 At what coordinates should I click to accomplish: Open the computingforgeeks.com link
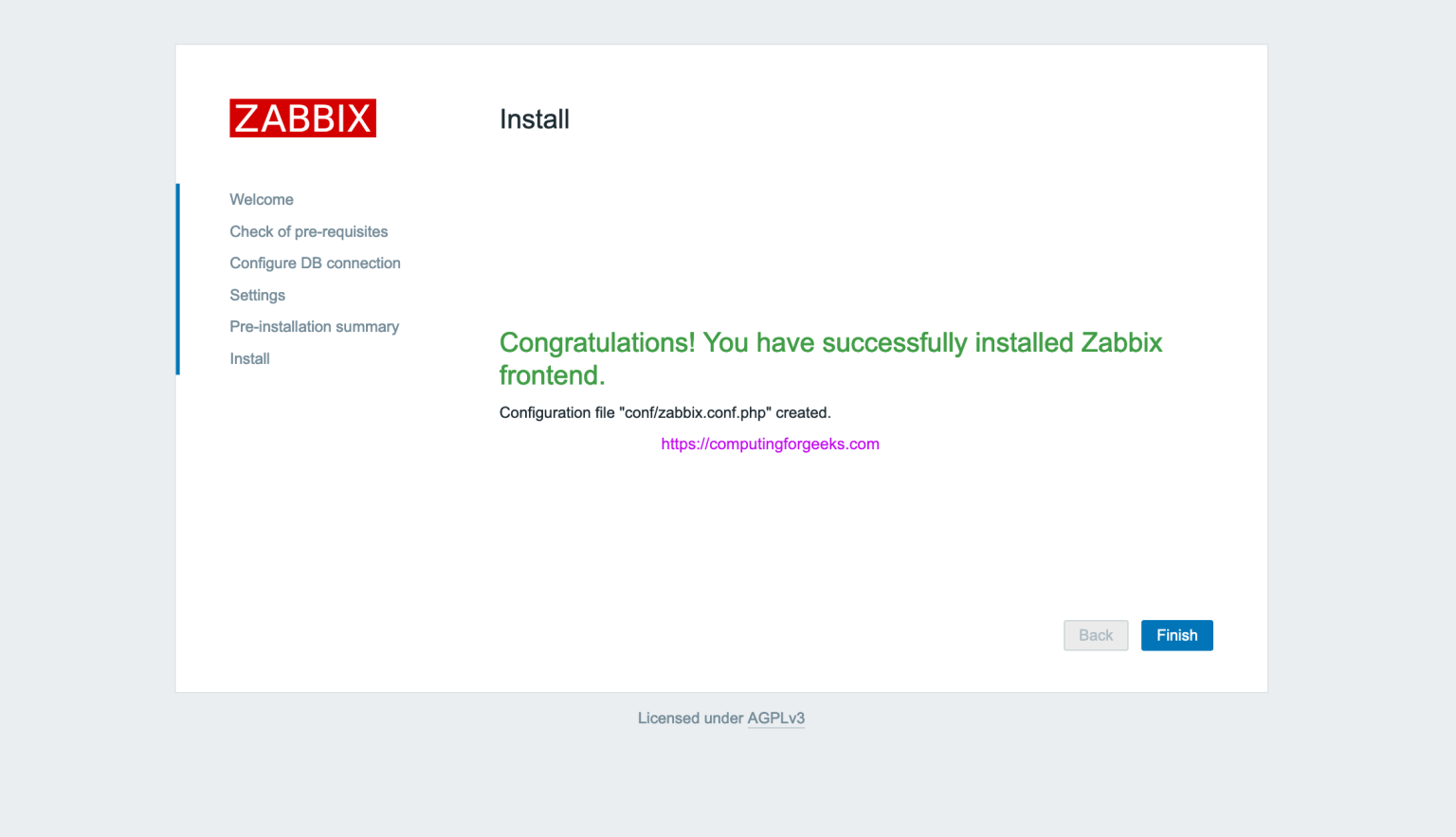pos(770,444)
